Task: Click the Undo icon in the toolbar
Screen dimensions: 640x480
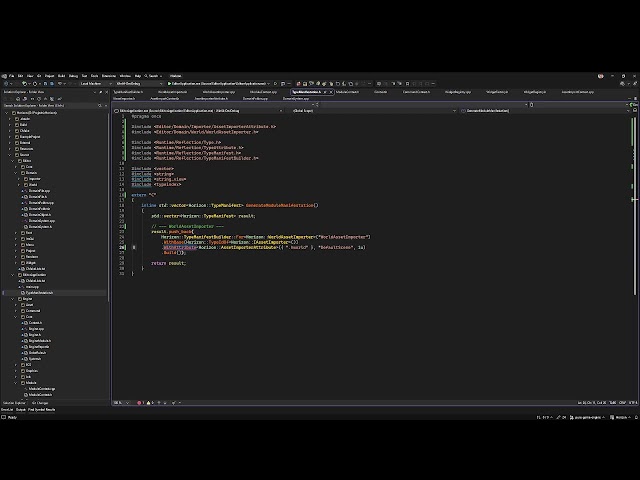Action: click(60, 84)
